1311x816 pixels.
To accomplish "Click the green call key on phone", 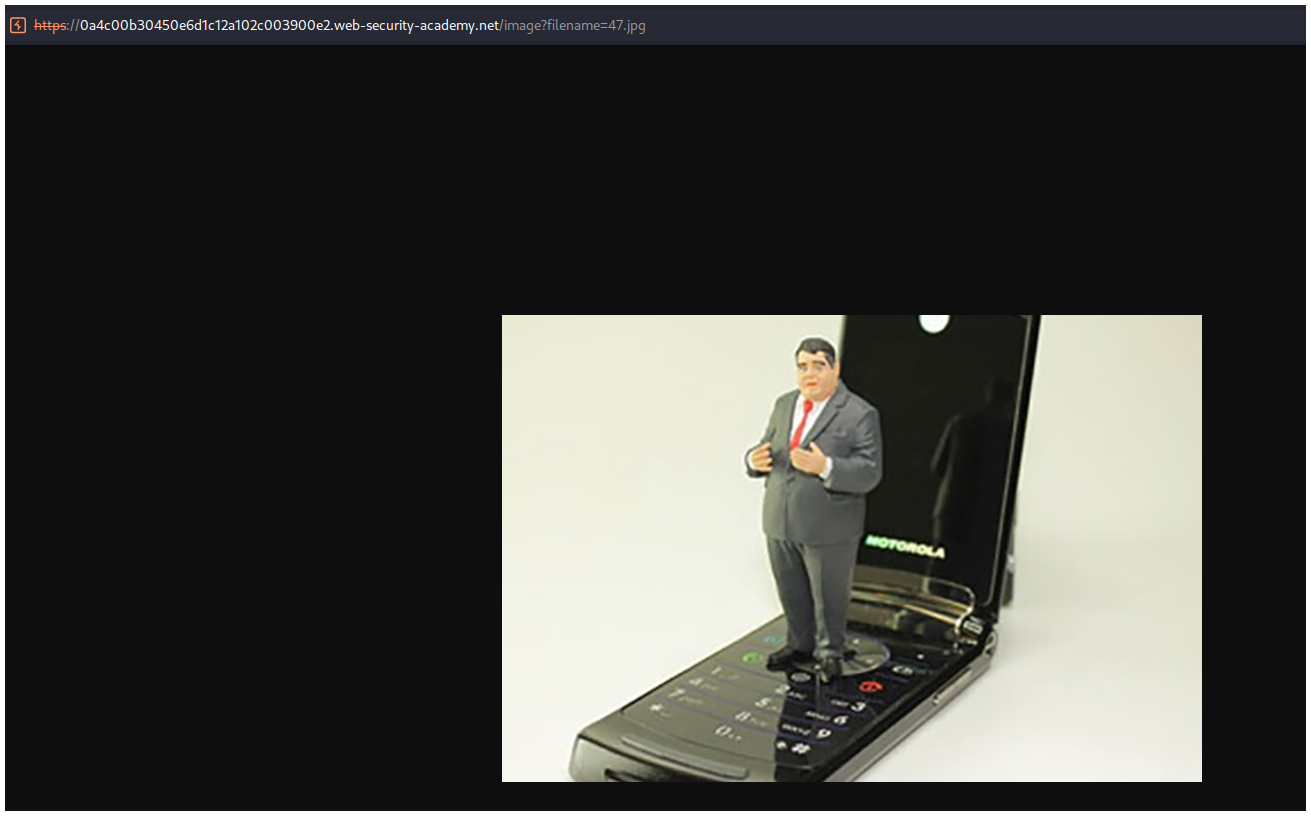I will tap(750, 659).
